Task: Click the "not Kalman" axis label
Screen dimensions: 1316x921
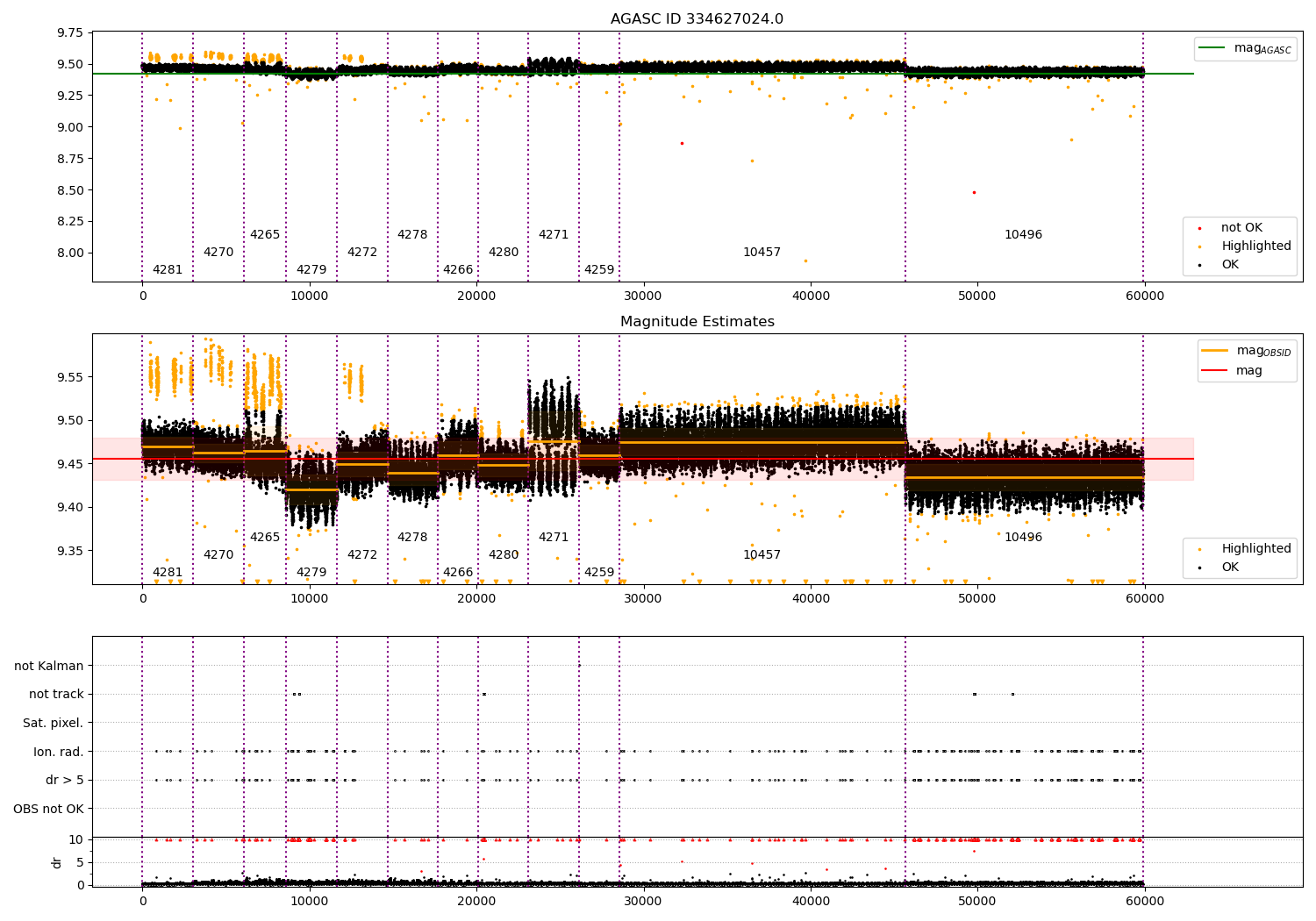Action: pyautogui.click(x=49, y=667)
